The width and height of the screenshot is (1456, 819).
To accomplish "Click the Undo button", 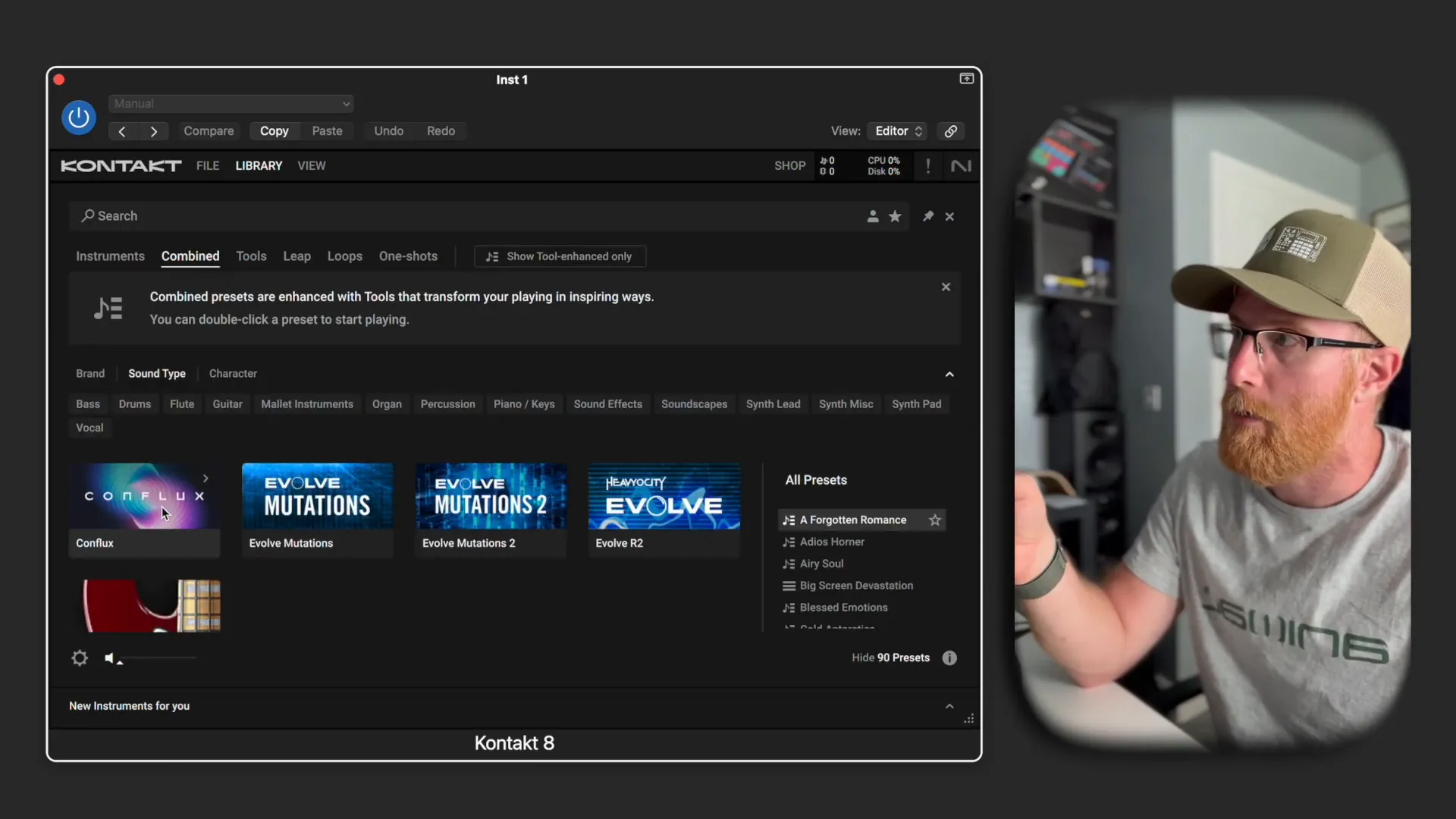I will 388,131.
